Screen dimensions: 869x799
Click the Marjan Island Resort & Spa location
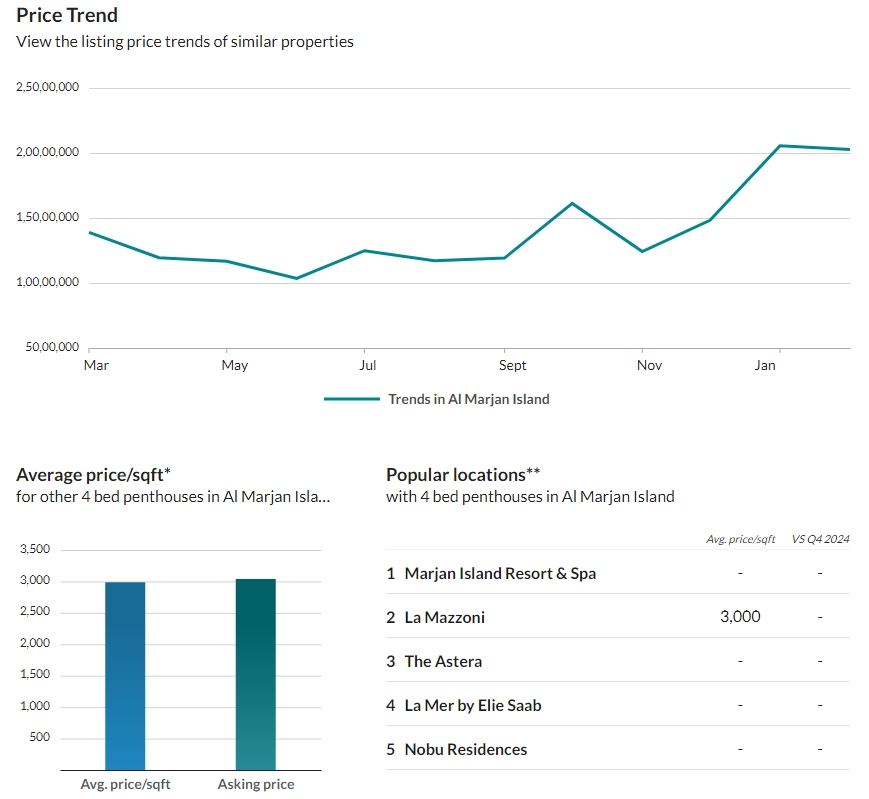click(500, 573)
